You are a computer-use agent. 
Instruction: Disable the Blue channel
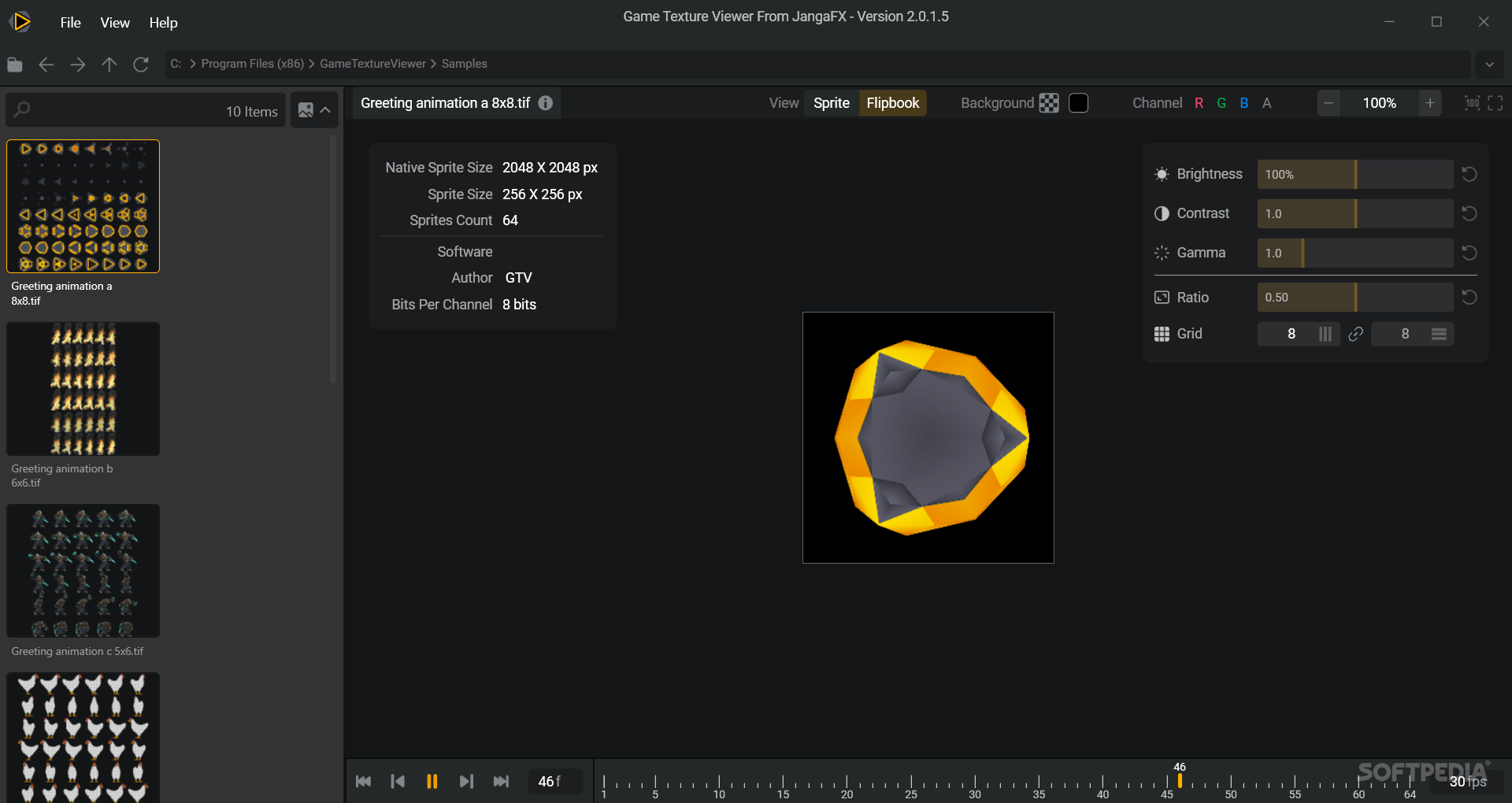pos(1244,102)
